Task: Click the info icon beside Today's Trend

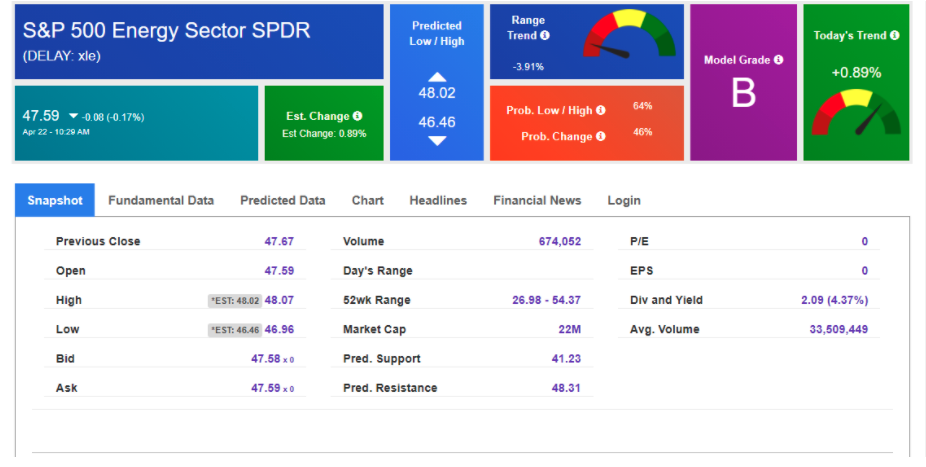Action: [895, 35]
